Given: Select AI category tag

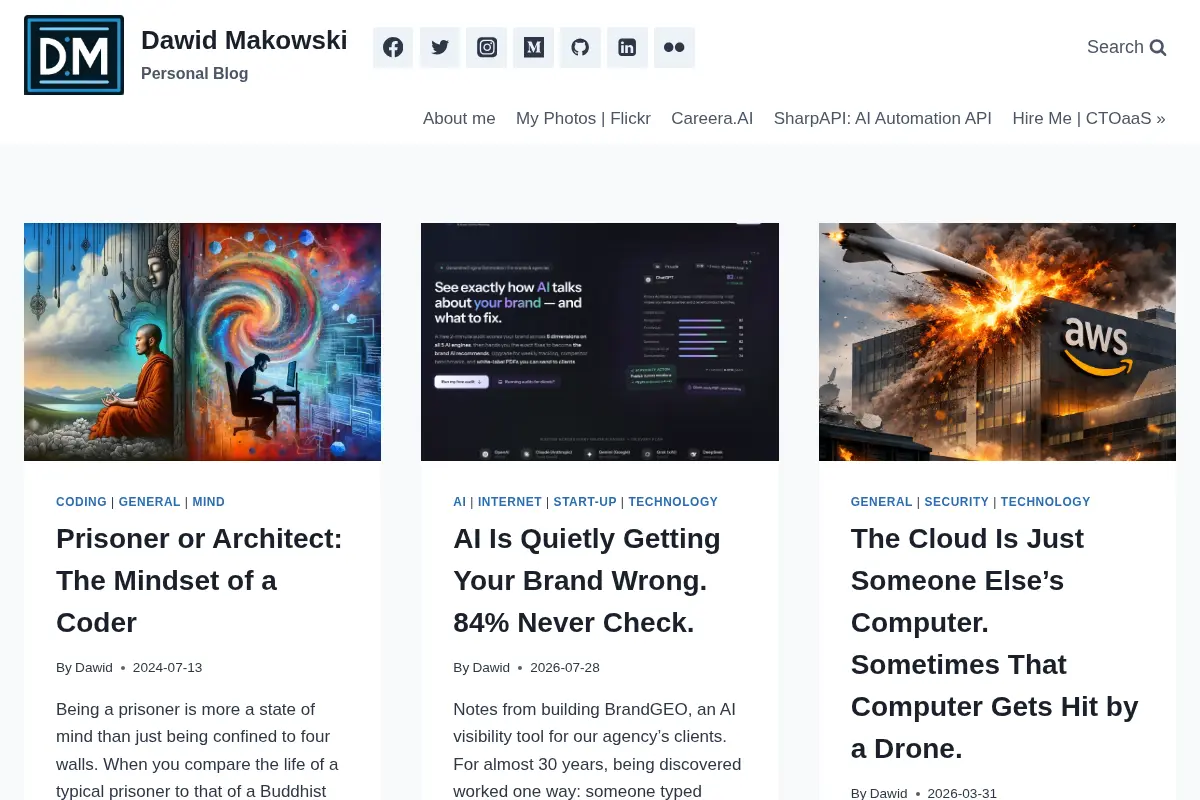Looking at the screenshot, I should point(460,502).
